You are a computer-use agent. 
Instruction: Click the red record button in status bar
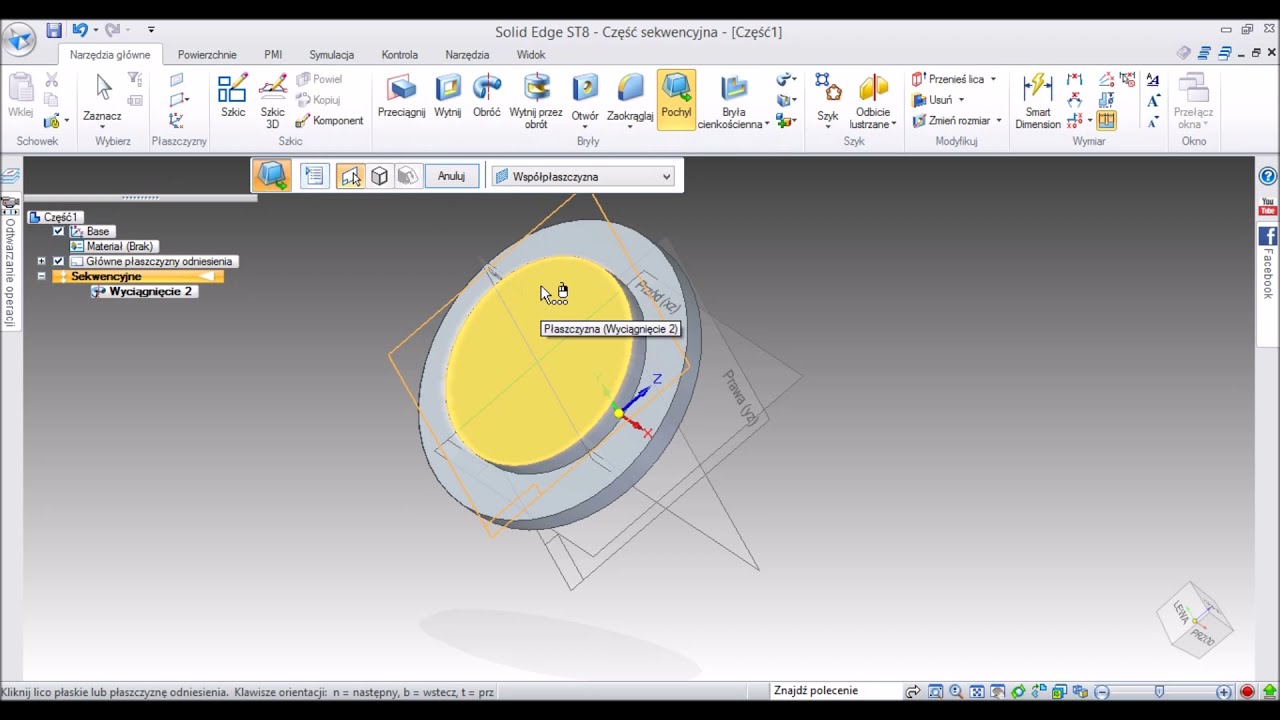pyautogui.click(x=1247, y=692)
